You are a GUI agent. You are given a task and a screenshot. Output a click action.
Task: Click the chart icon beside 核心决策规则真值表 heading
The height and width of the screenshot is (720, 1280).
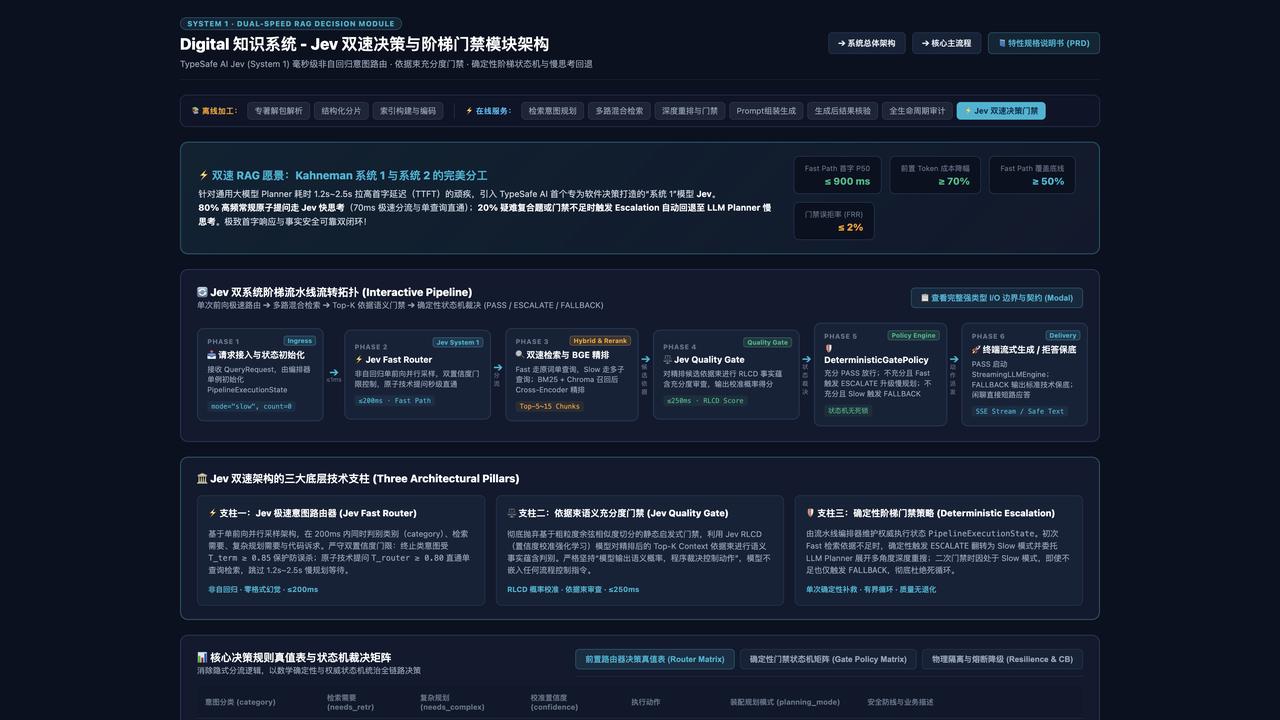(202, 658)
